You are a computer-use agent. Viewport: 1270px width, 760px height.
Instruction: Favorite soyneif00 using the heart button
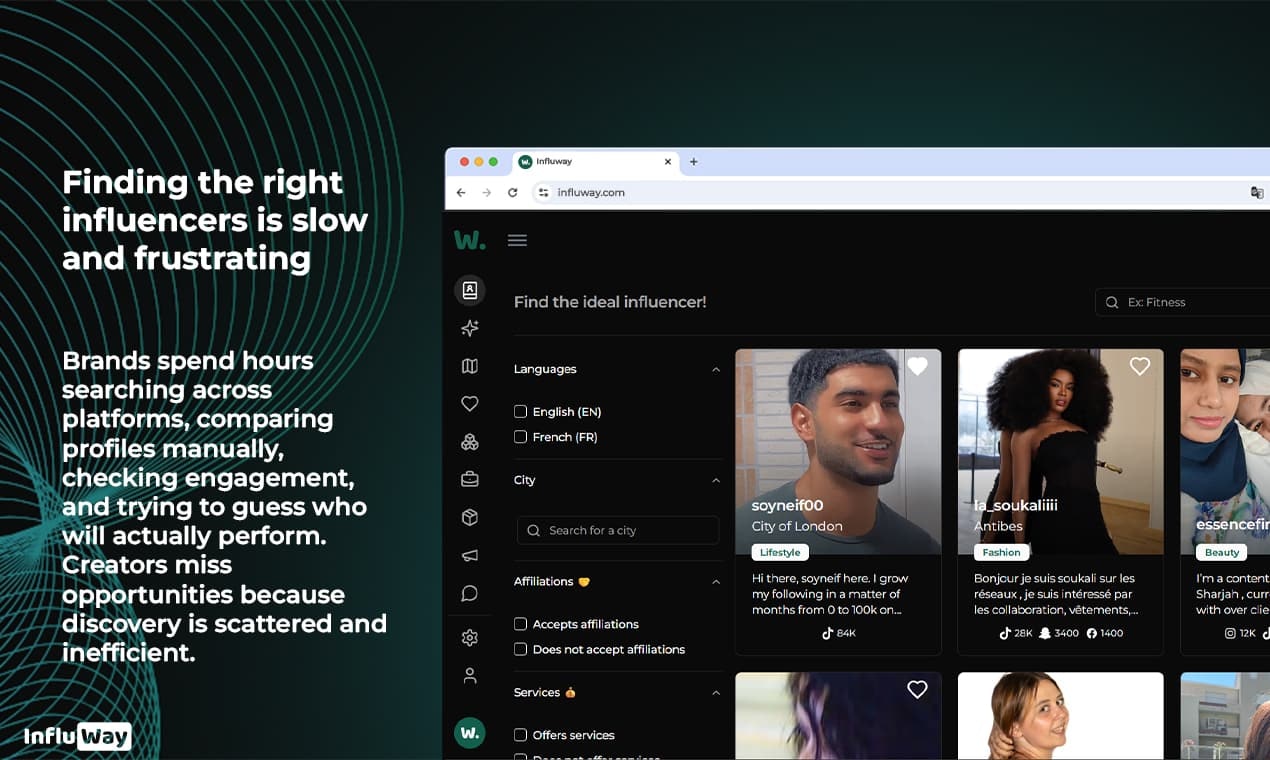pyautogui.click(x=918, y=366)
